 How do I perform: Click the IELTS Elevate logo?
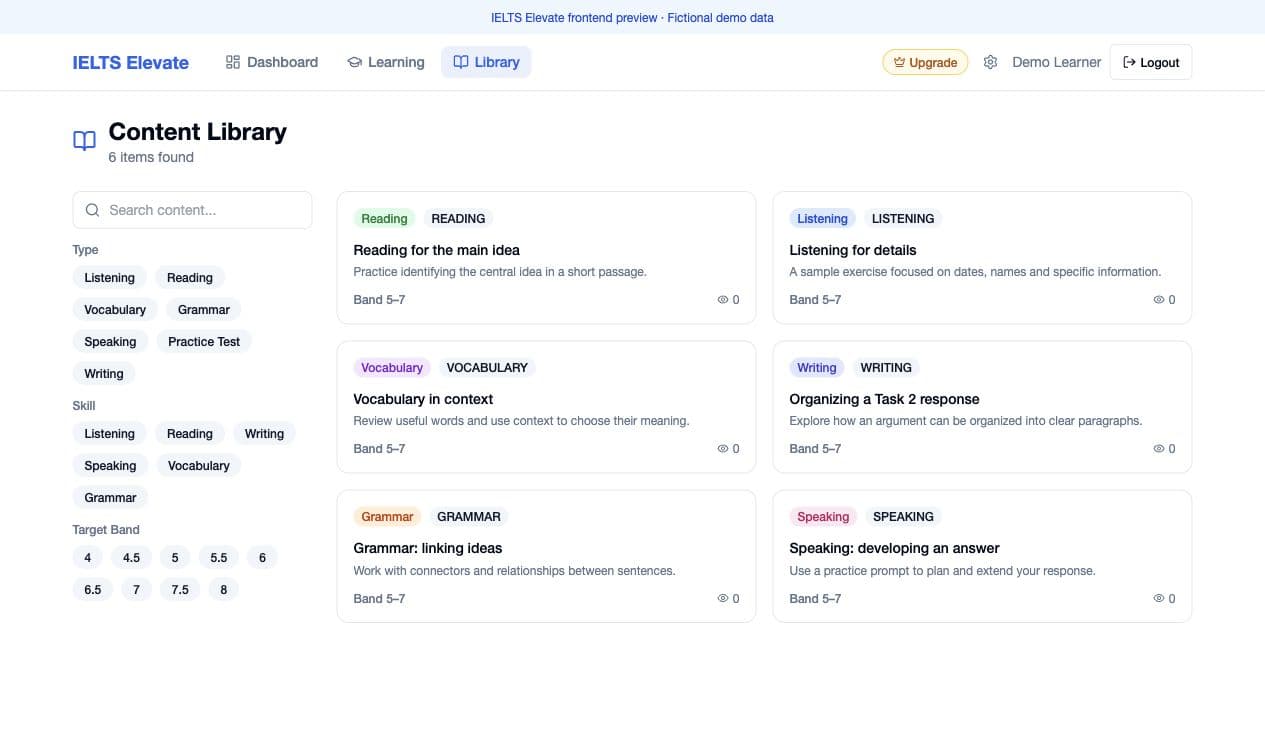131,62
